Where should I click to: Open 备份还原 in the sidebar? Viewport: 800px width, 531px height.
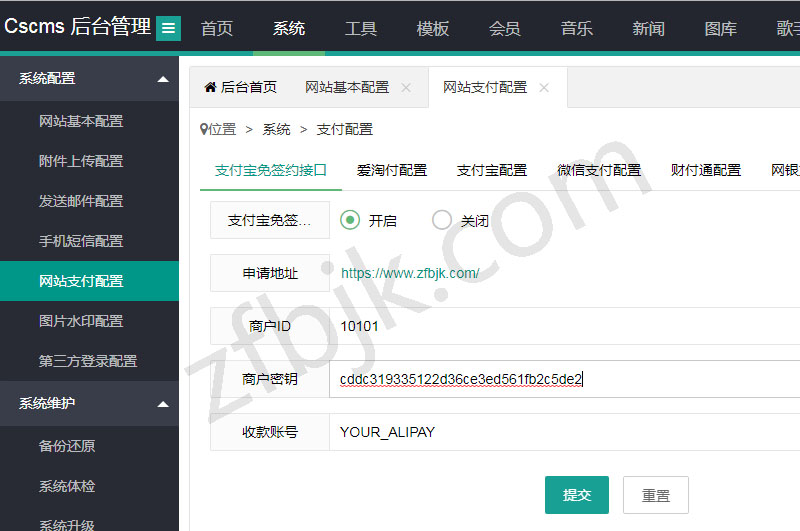tap(89, 446)
